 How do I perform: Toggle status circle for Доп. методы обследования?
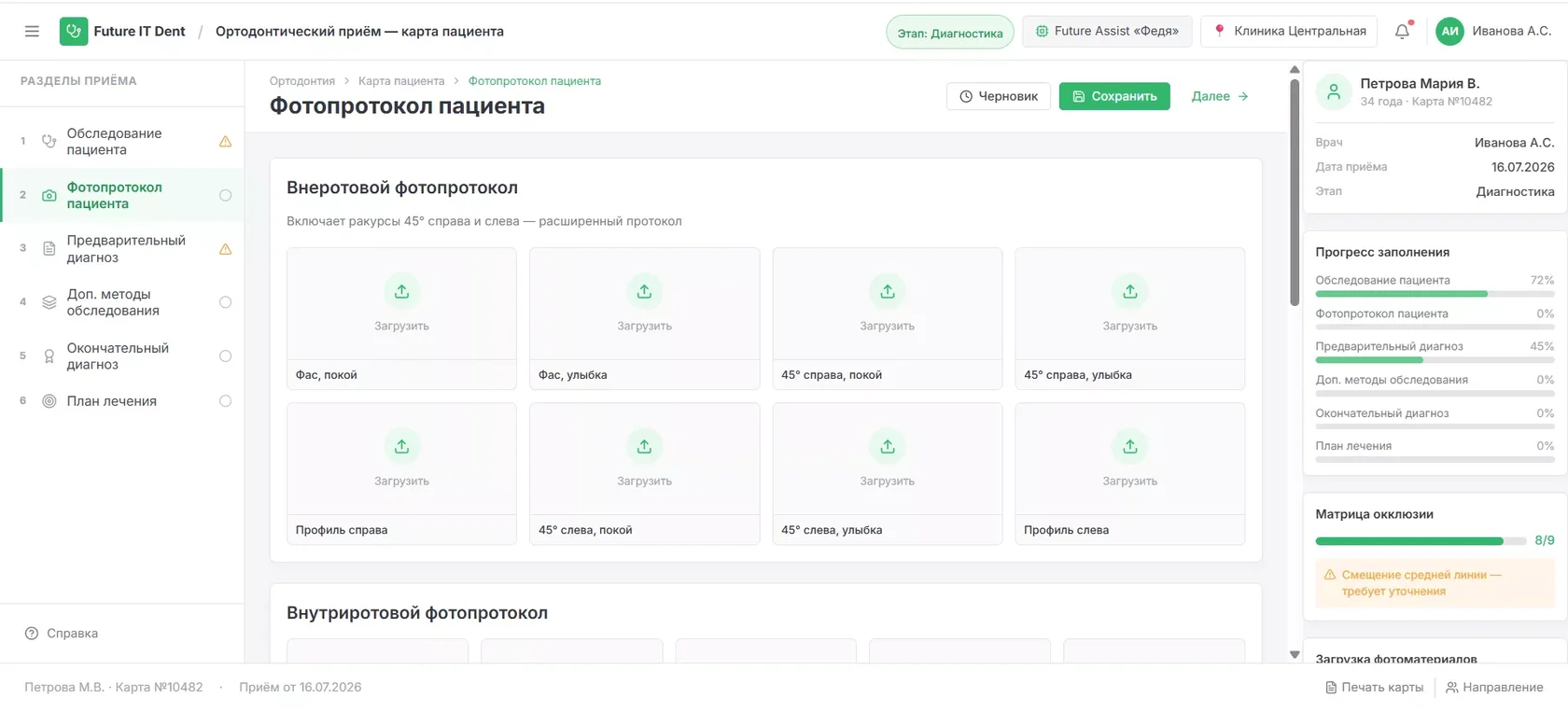click(x=225, y=302)
